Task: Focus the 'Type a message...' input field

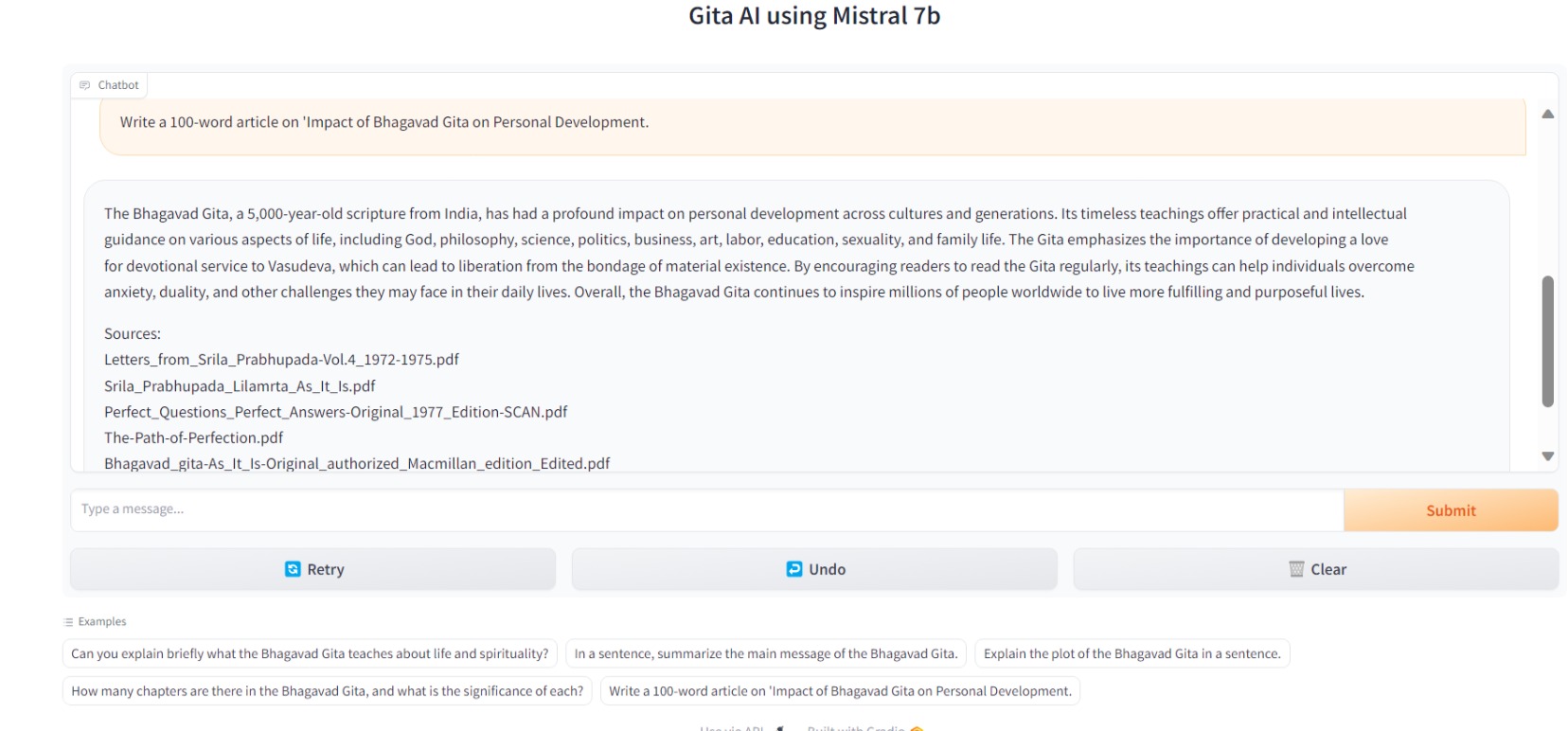Action: click(706, 510)
